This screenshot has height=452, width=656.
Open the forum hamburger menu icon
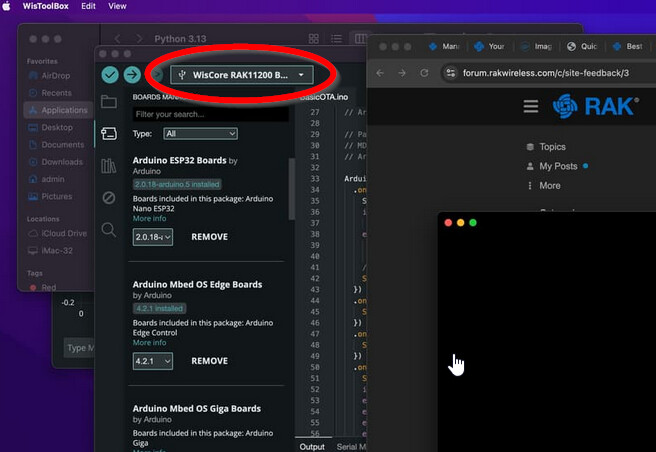[x=531, y=106]
